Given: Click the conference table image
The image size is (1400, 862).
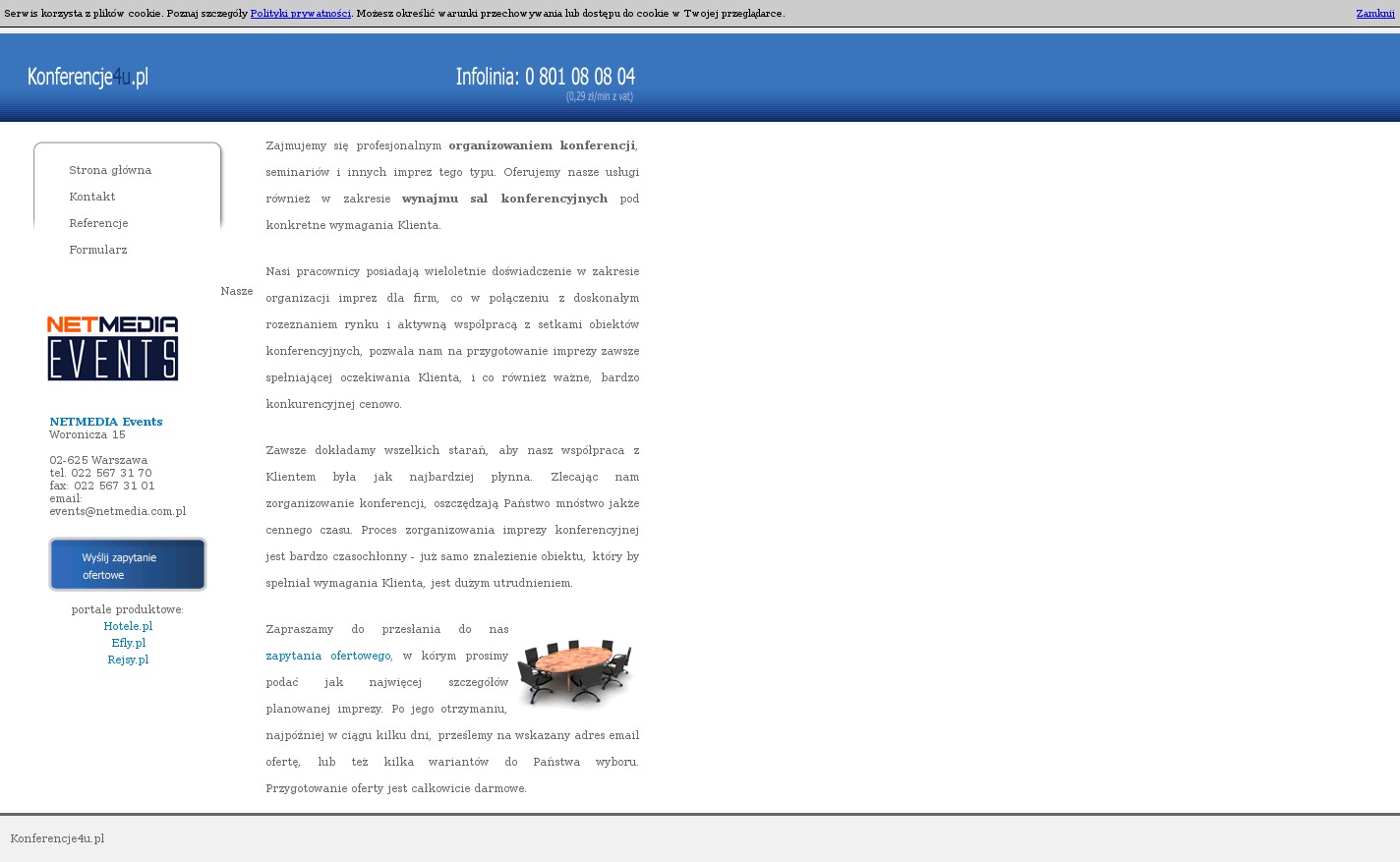Looking at the screenshot, I should click(574, 672).
